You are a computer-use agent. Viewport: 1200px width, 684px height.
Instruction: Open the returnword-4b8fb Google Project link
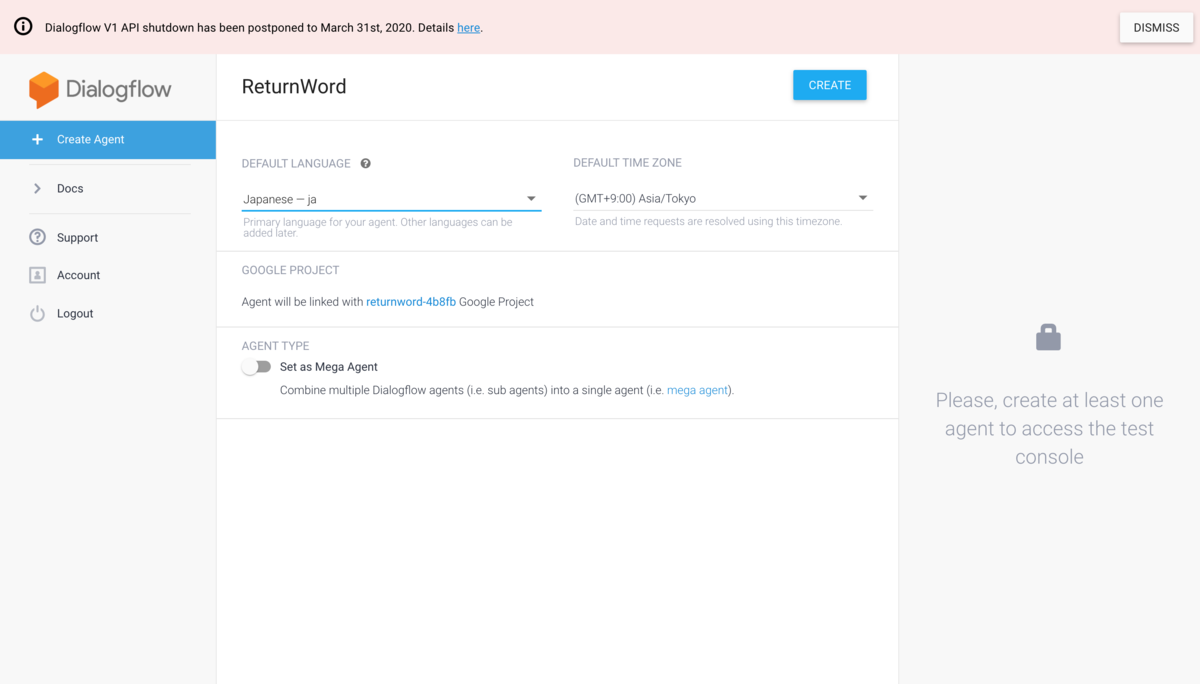tap(411, 301)
